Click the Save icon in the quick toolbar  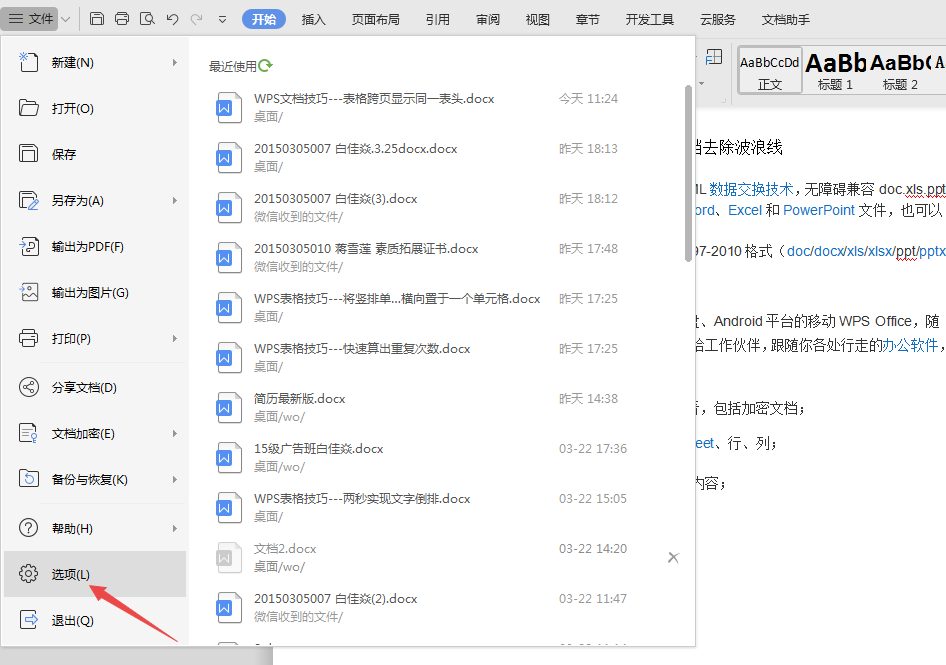click(97, 19)
